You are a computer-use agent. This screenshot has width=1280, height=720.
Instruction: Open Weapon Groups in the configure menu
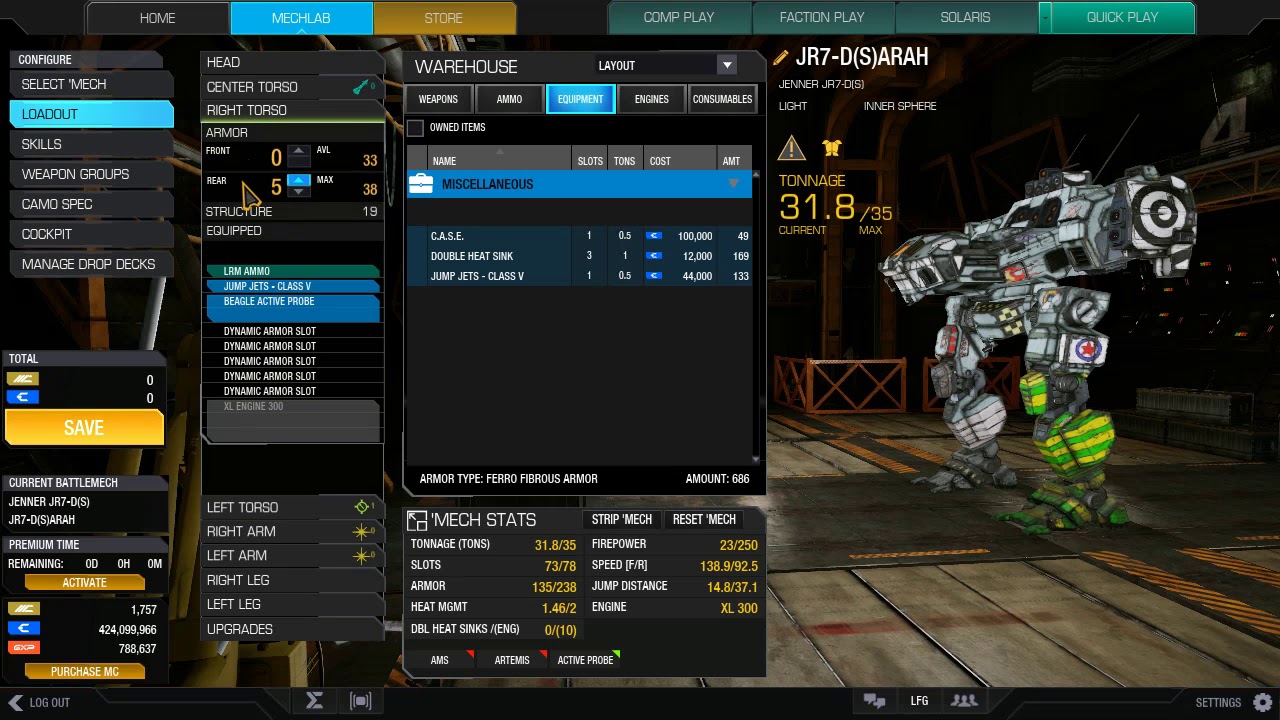pos(91,175)
